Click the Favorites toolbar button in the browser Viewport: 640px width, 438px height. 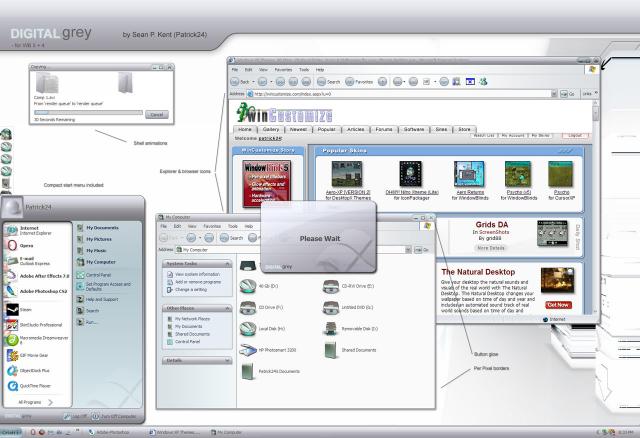359,82
